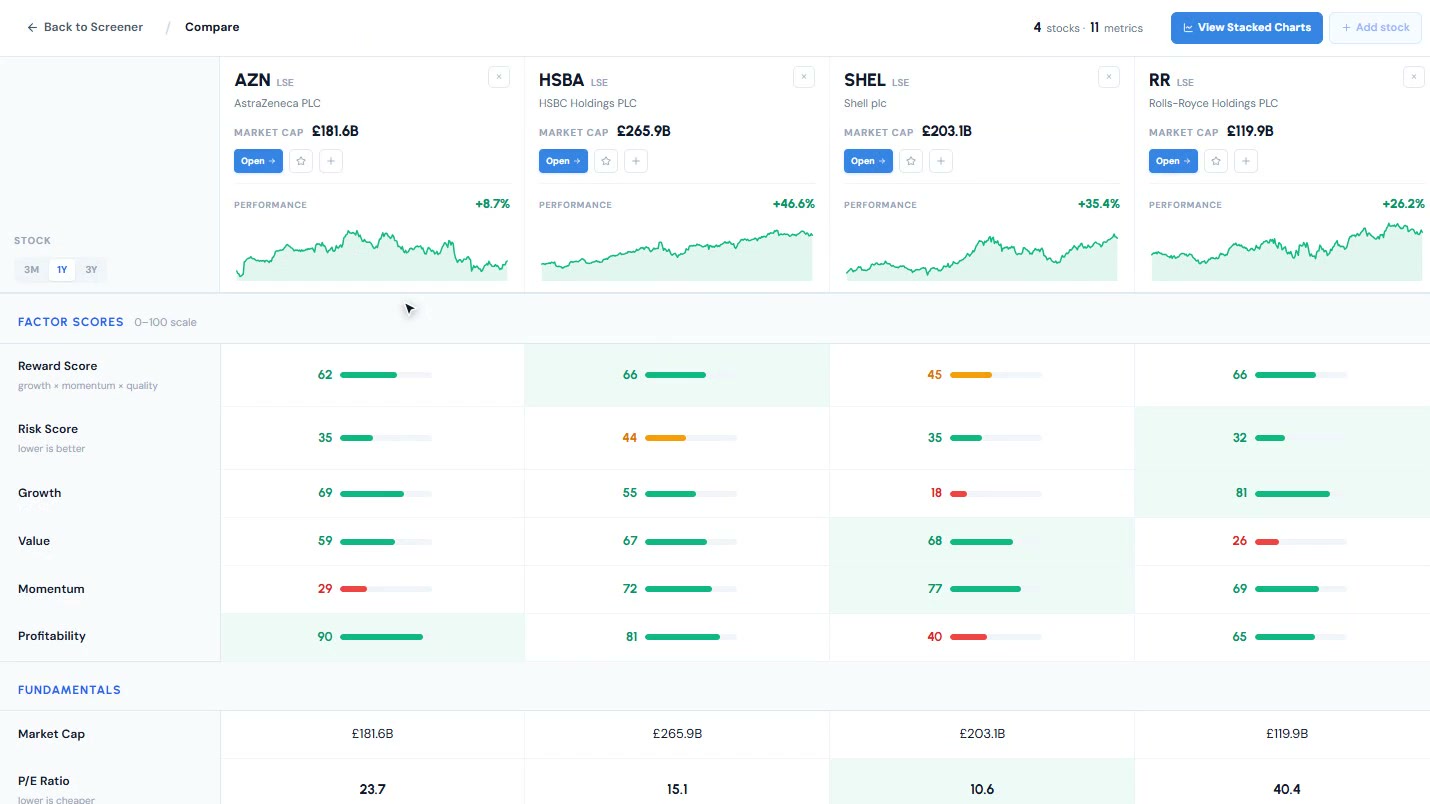
Task: Open the RR stock page
Action: click(1173, 161)
